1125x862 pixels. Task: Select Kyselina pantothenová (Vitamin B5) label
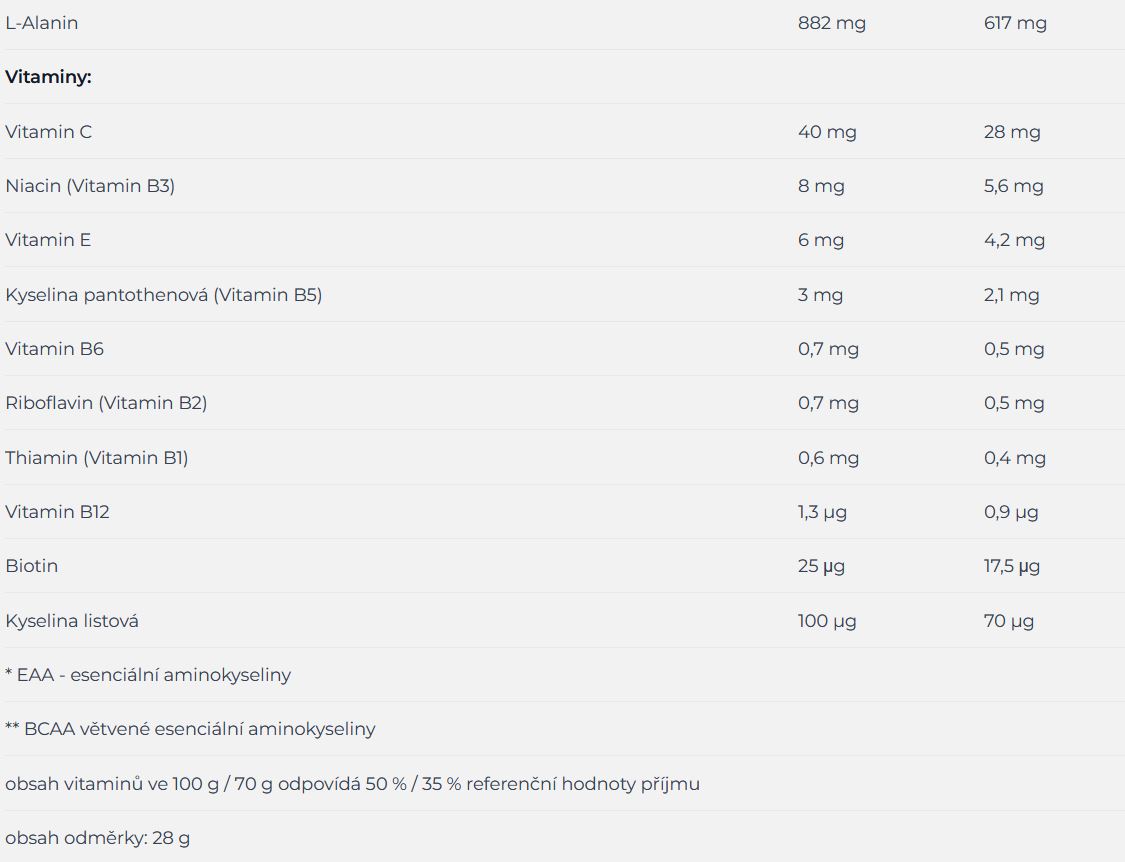[164, 295]
